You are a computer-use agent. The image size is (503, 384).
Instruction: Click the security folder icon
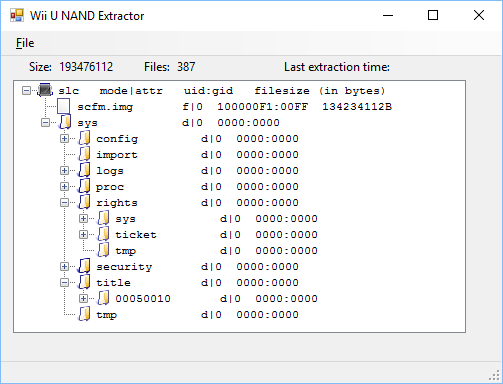84,266
